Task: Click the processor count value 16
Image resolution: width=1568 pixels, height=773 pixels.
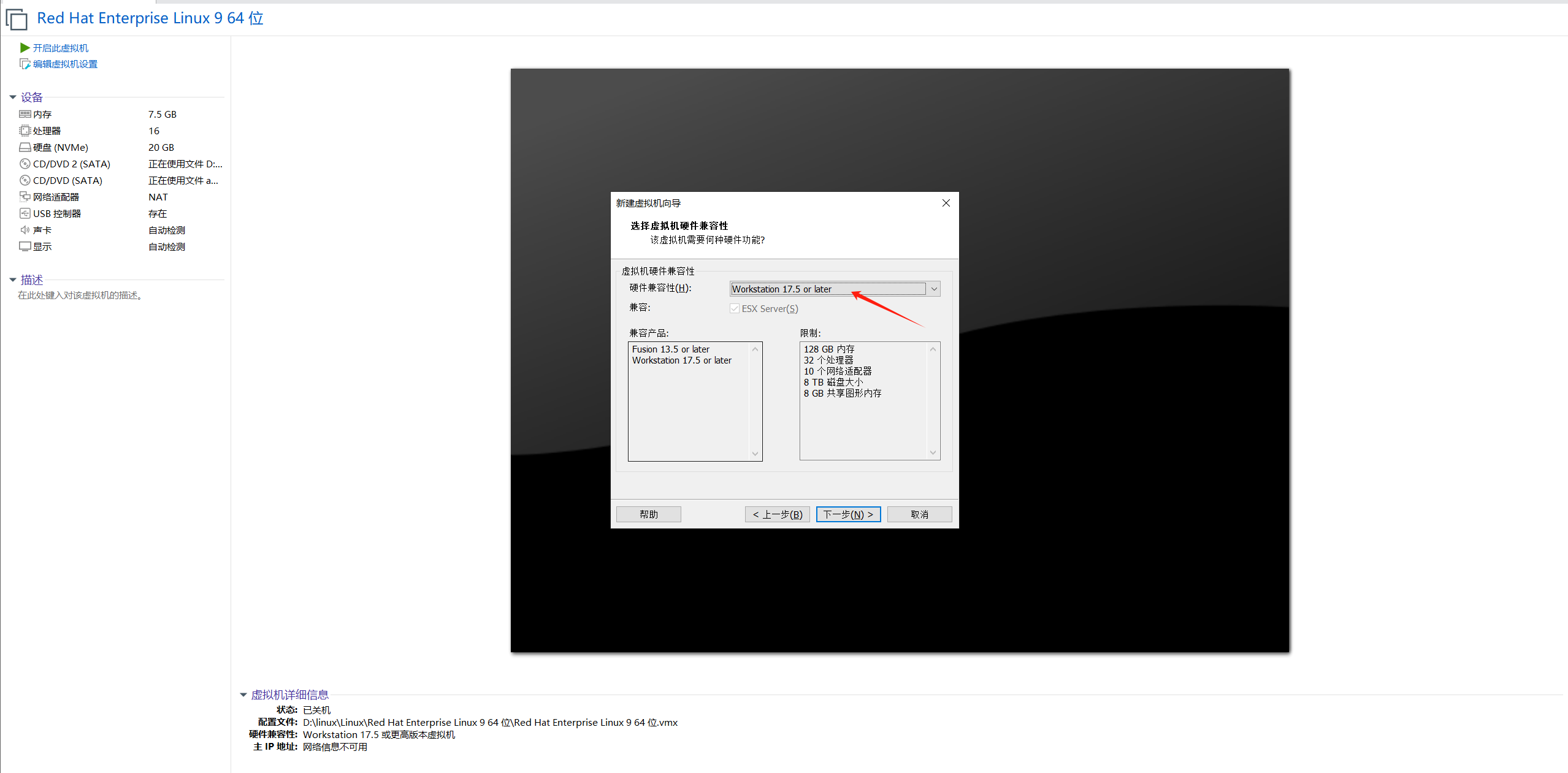Action: tap(154, 131)
